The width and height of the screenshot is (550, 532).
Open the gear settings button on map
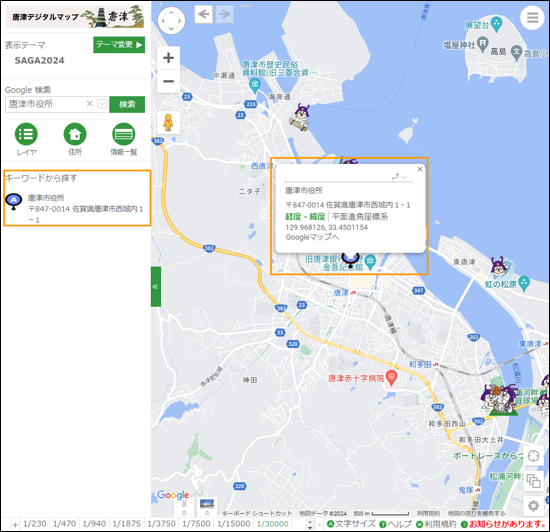[x=533, y=506]
